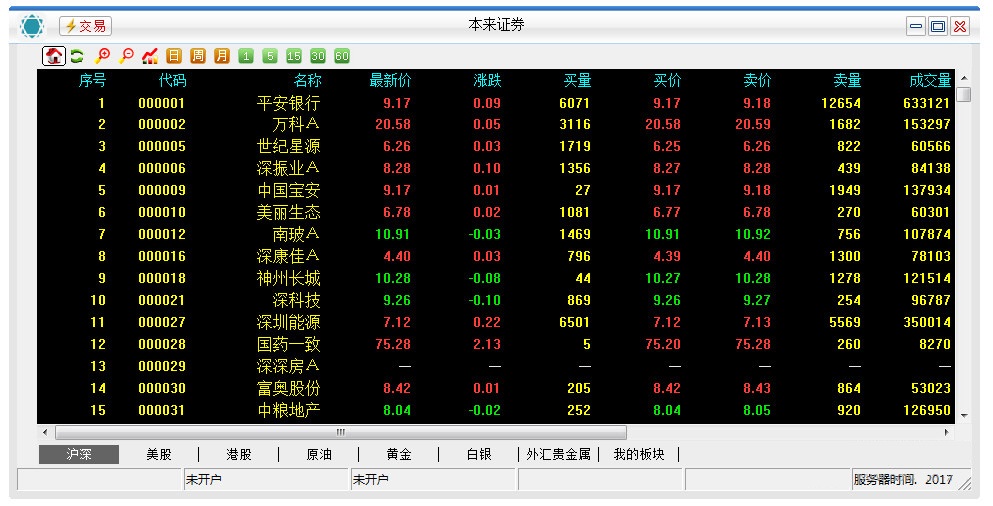Sort by the 买价 column header

(x=667, y=80)
